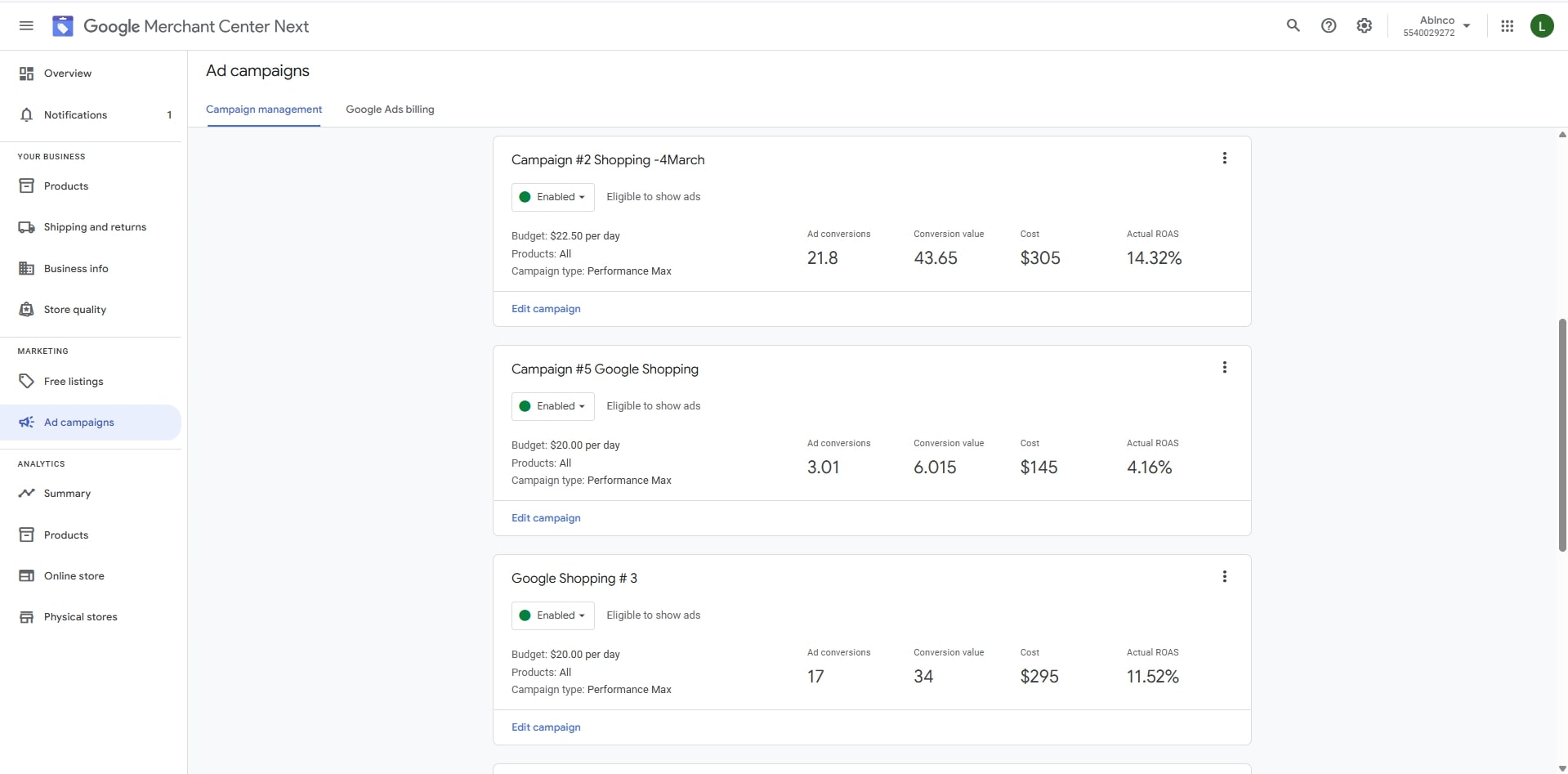
Task: Open the Google apps grid icon
Action: 1508,26
